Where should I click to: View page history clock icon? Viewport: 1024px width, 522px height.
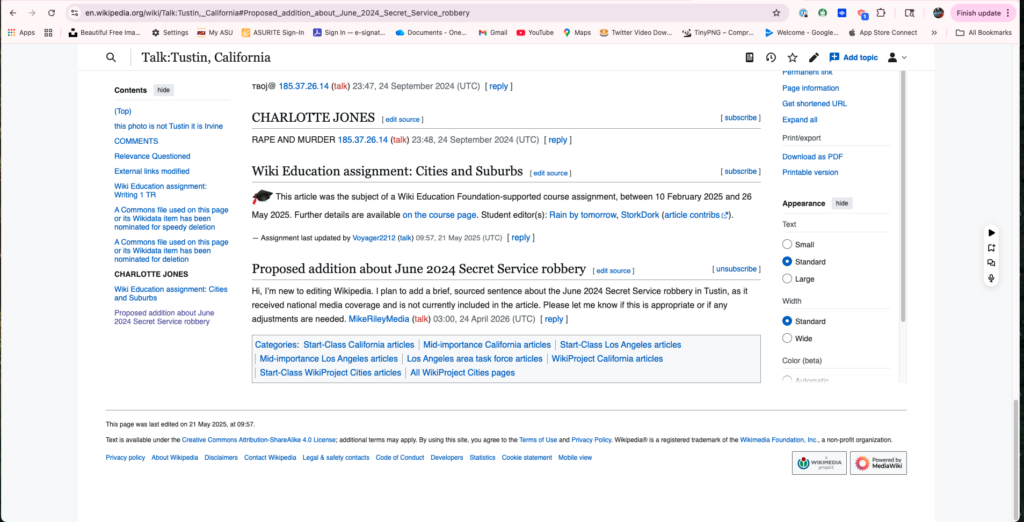click(x=771, y=57)
